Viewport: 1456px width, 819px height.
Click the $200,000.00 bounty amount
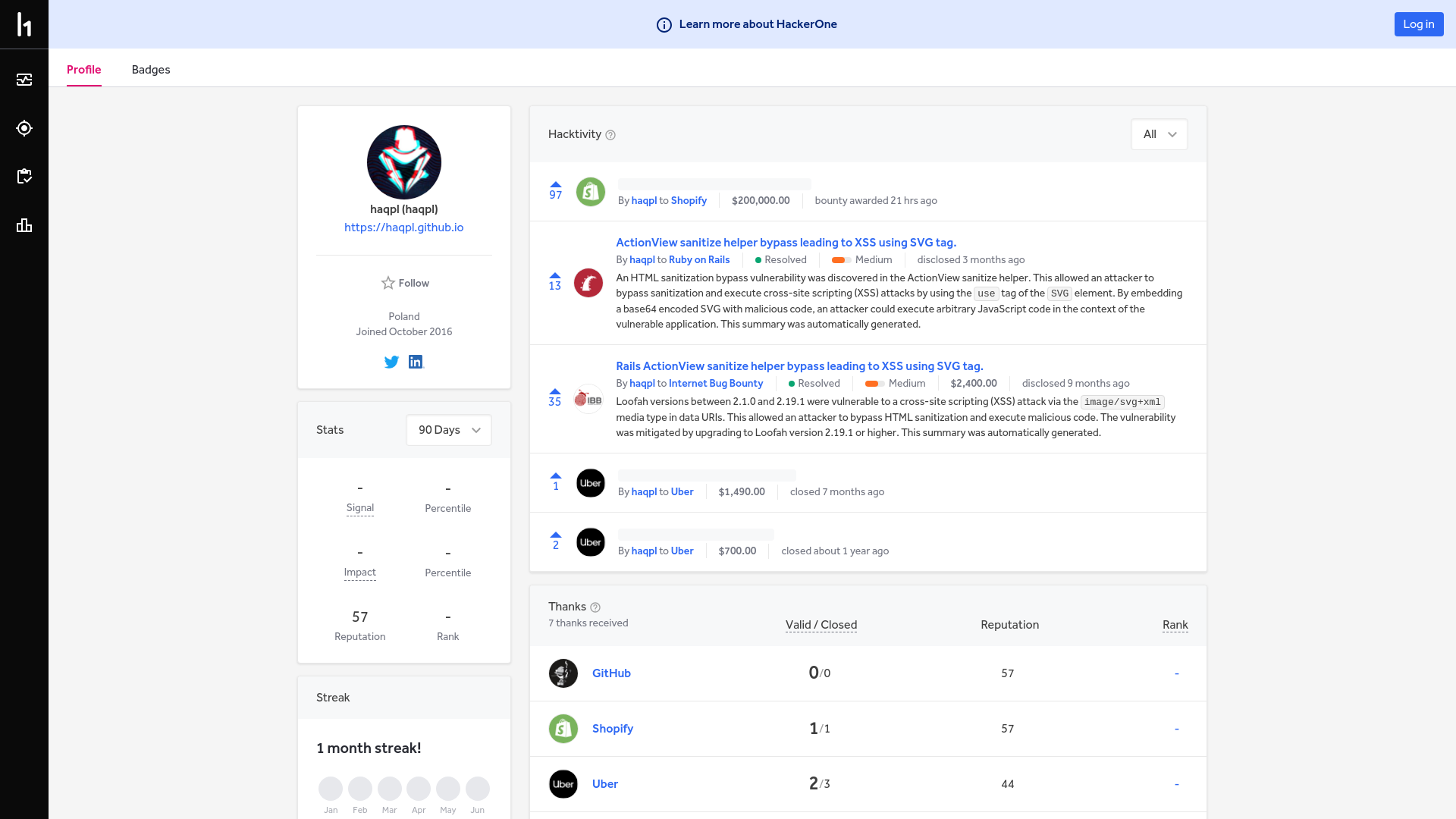(761, 201)
